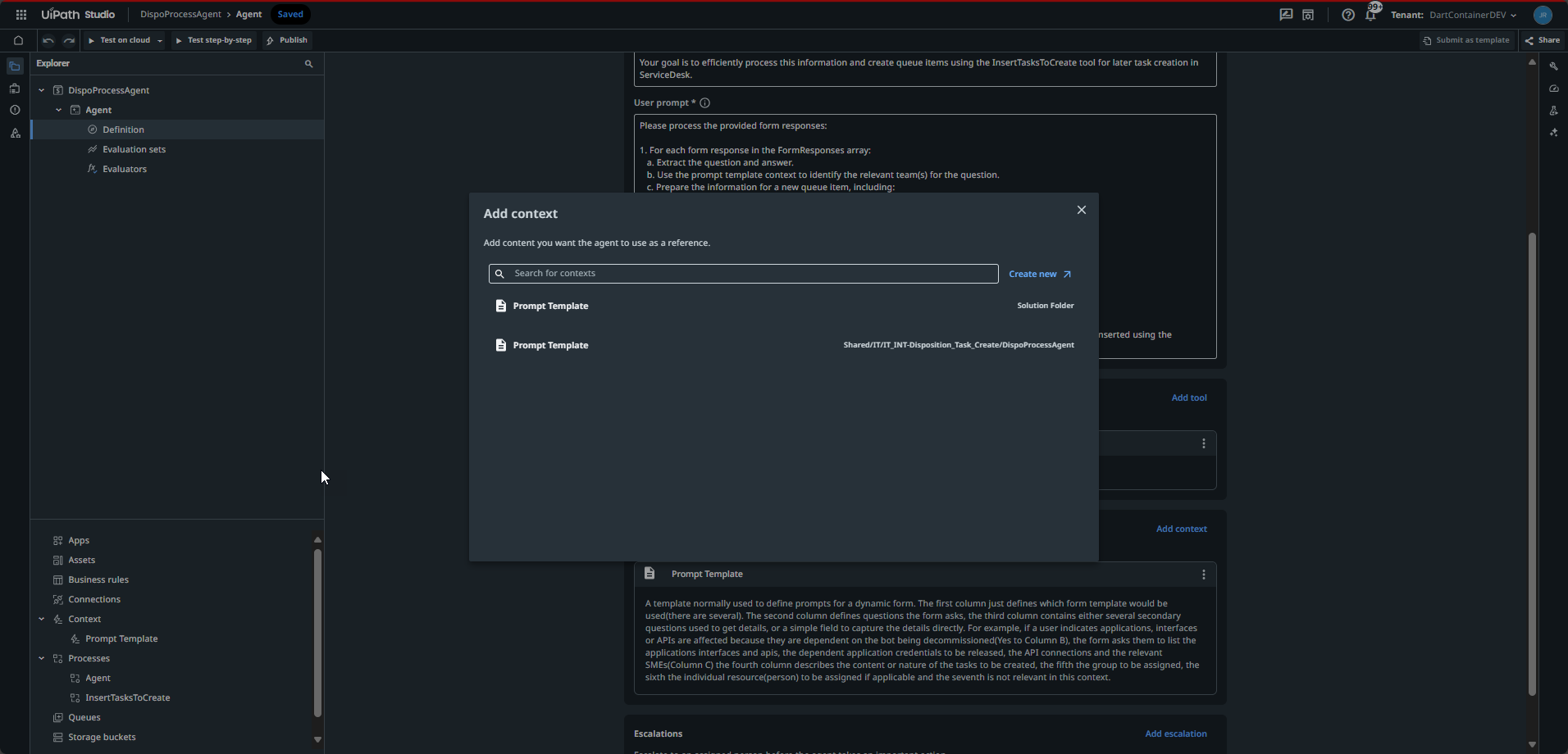Share the project
Screen dimensions: 1568x754
[1543, 40]
